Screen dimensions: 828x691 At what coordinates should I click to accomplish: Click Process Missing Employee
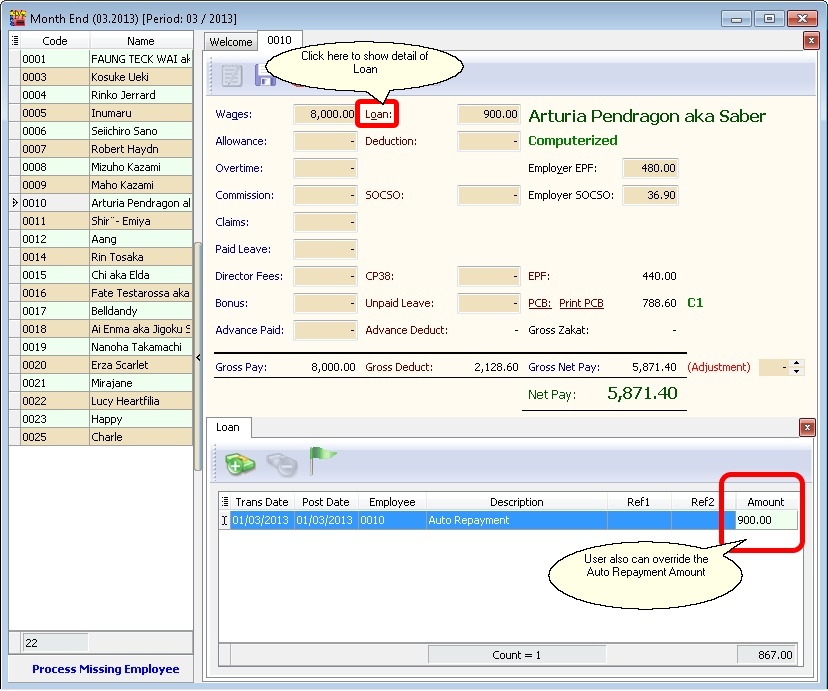105,669
